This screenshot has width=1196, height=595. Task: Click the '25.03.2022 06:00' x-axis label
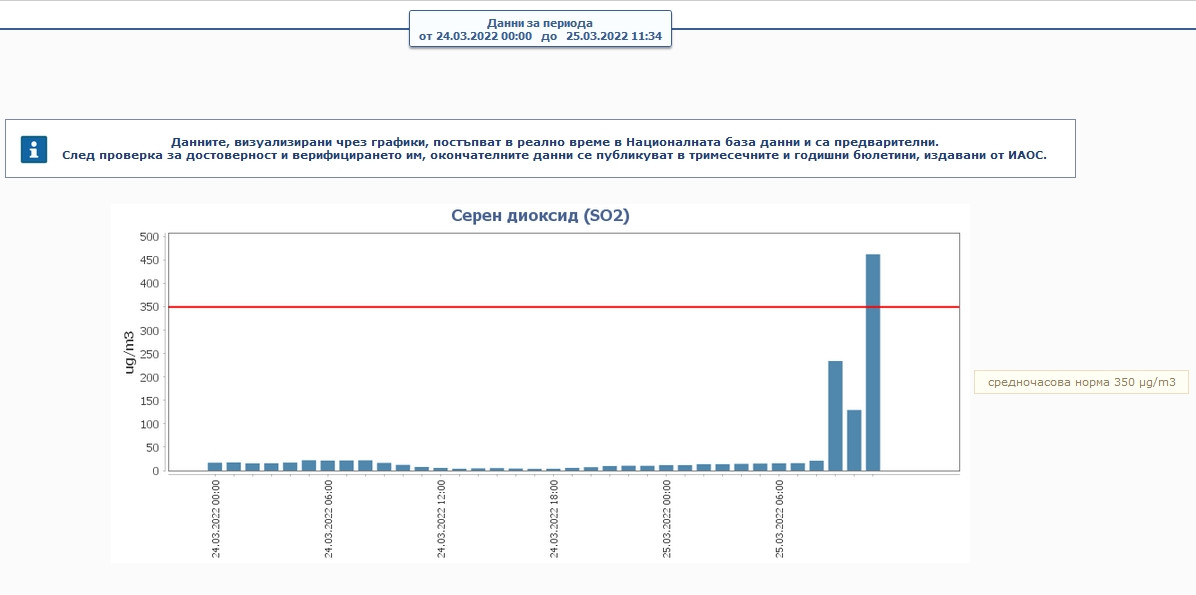pos(779,518)
